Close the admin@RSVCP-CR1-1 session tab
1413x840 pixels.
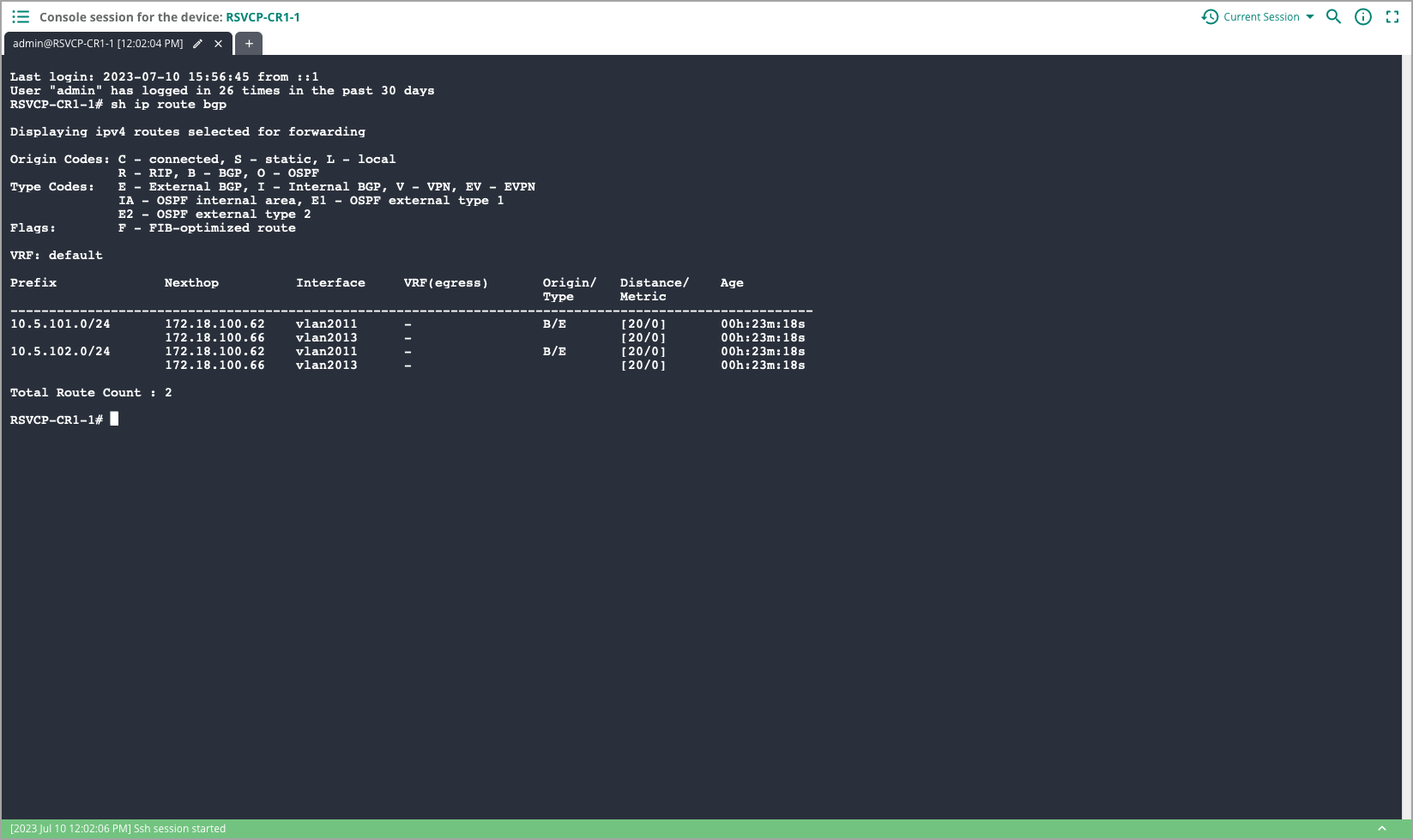pyautogui.click(x=219, y=44)
